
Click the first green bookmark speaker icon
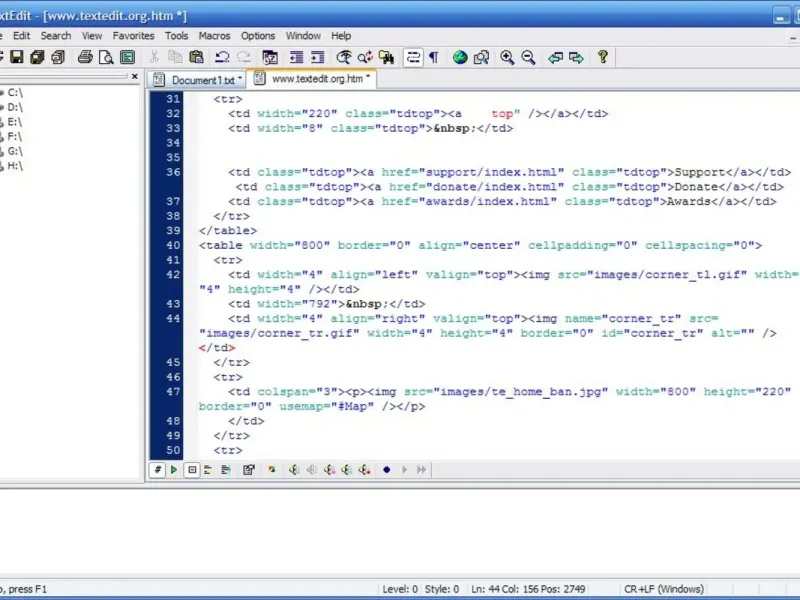[x=294, y=470]
